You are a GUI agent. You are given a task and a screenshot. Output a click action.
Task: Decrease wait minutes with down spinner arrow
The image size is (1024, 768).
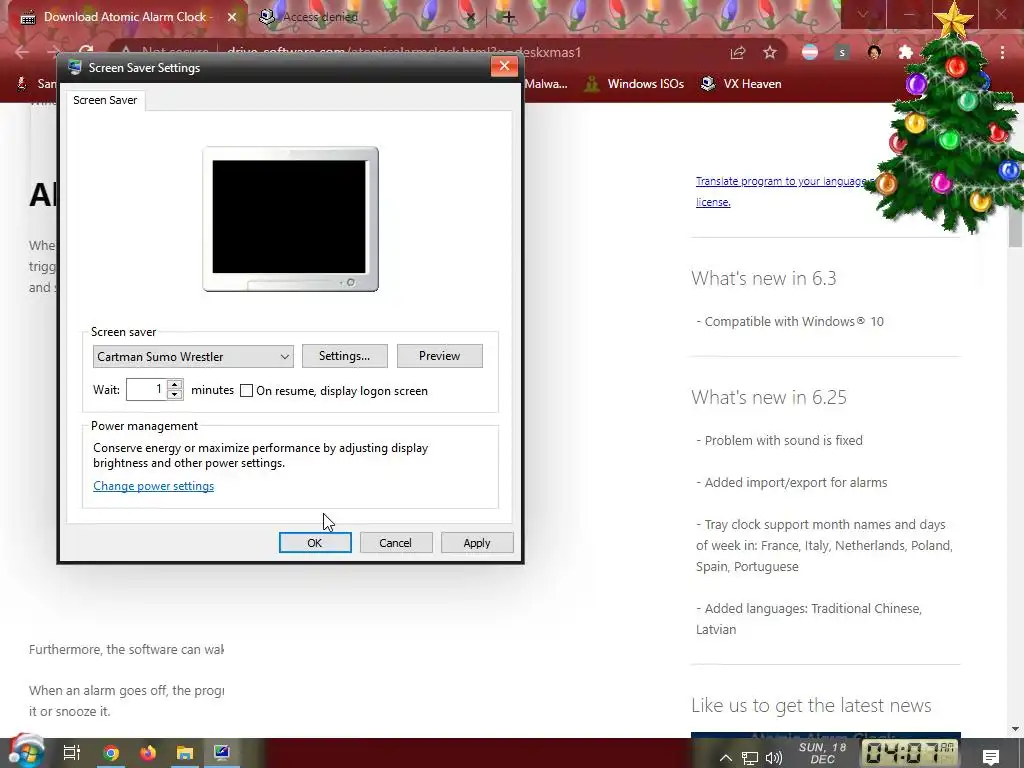click(x=174, y=394)
